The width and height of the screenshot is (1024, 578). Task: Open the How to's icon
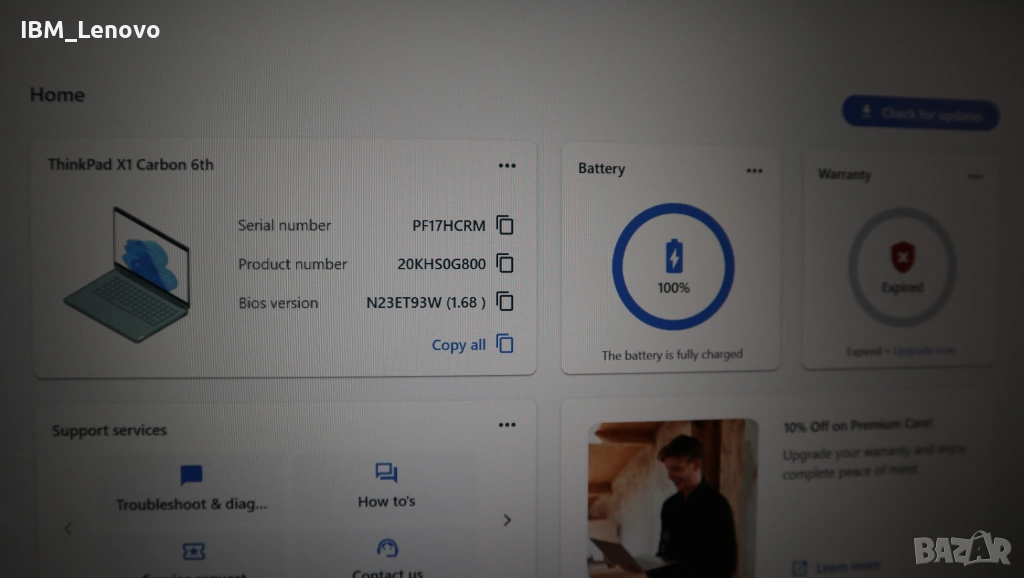pyautogui.click(x=386, y=472)
